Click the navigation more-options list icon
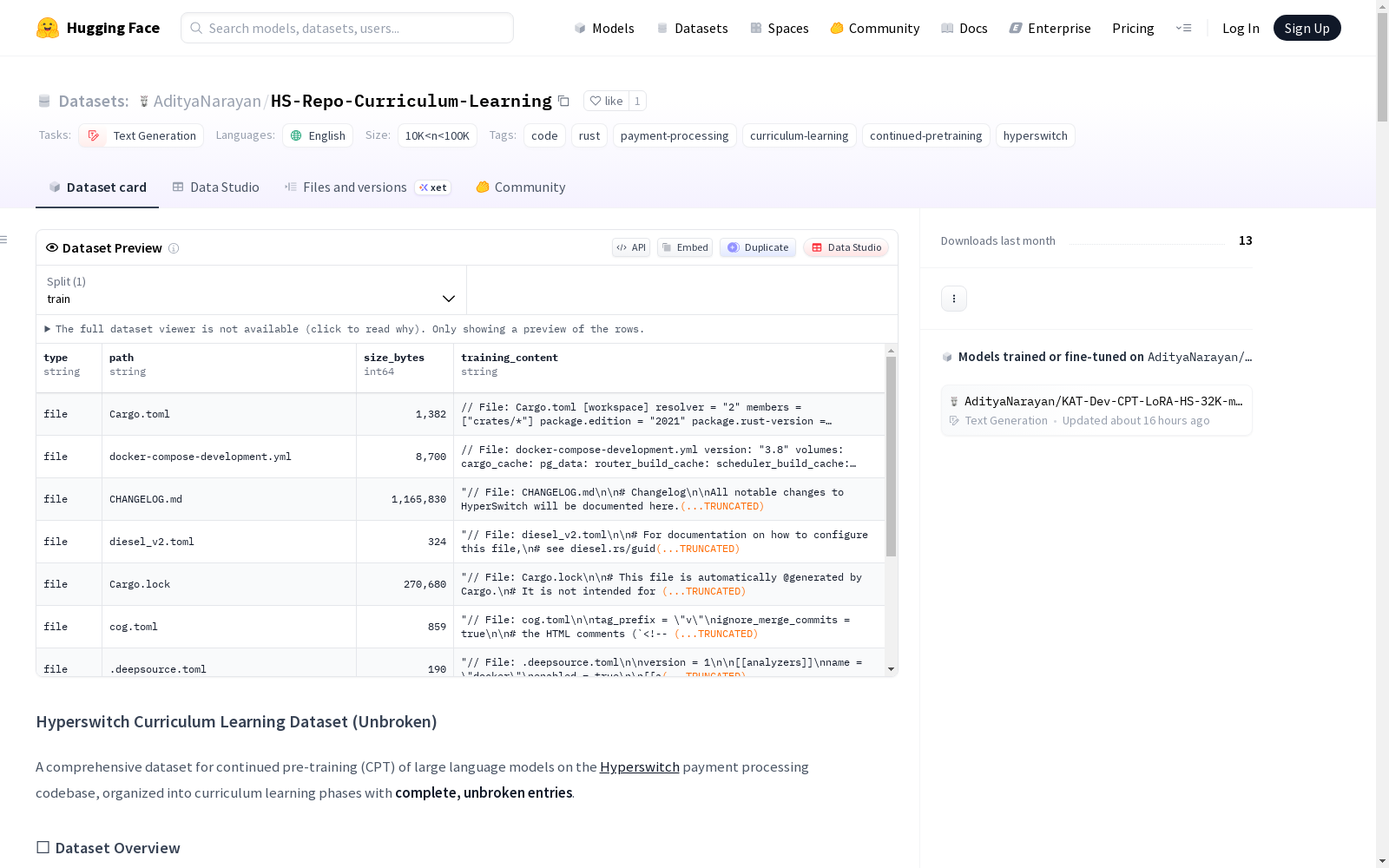The width and height of the screenshot is (1389, 868). click(x=1183, y=28)
